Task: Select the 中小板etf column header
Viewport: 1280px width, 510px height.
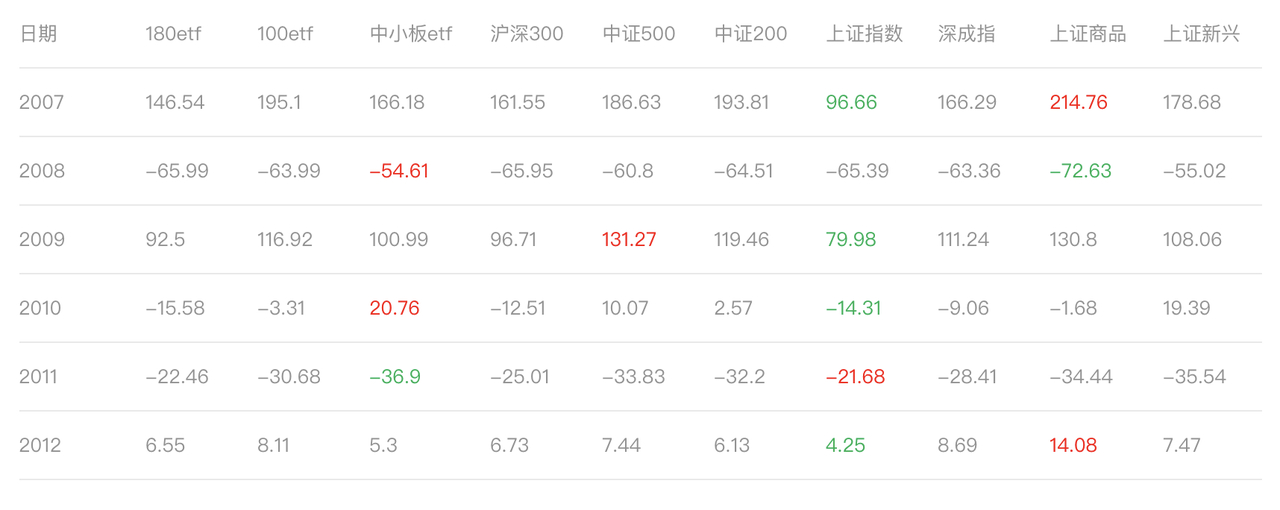Action: click(410, 34)
